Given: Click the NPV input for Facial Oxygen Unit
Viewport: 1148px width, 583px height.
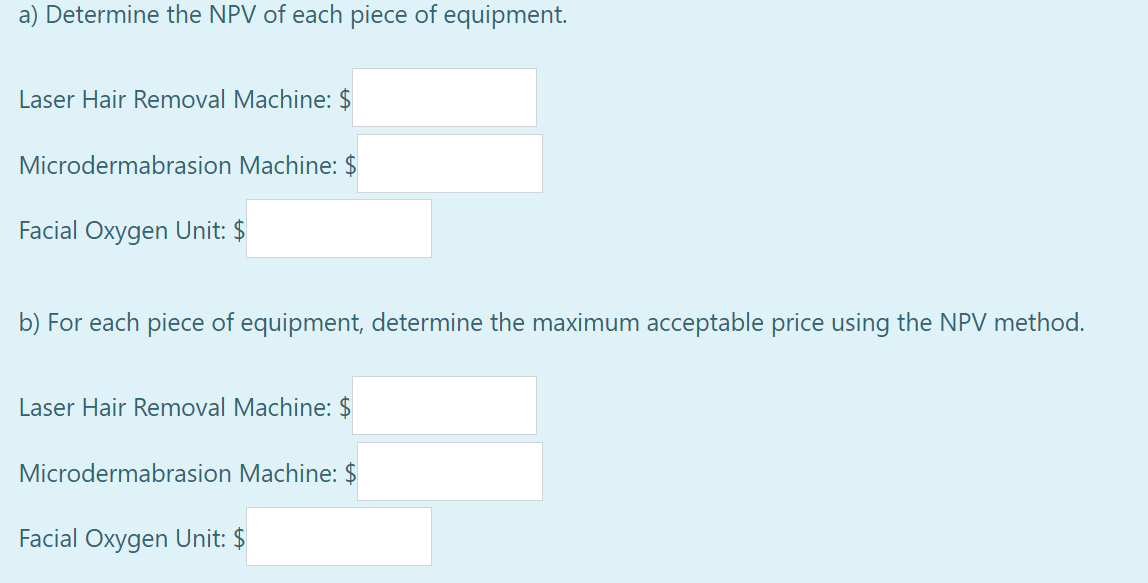Looking at the screenshot, I should [338, 229].
